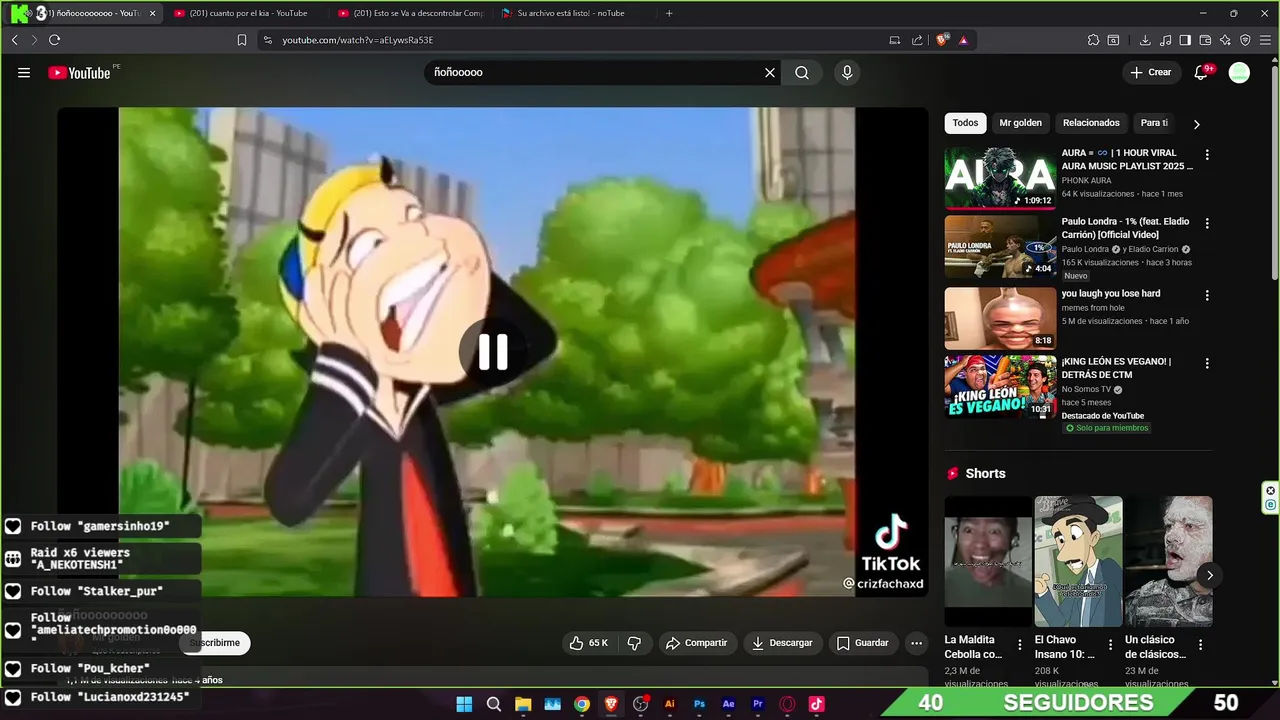
Task: Open Premiere Pro from taskbar
Action: point(757,704)
